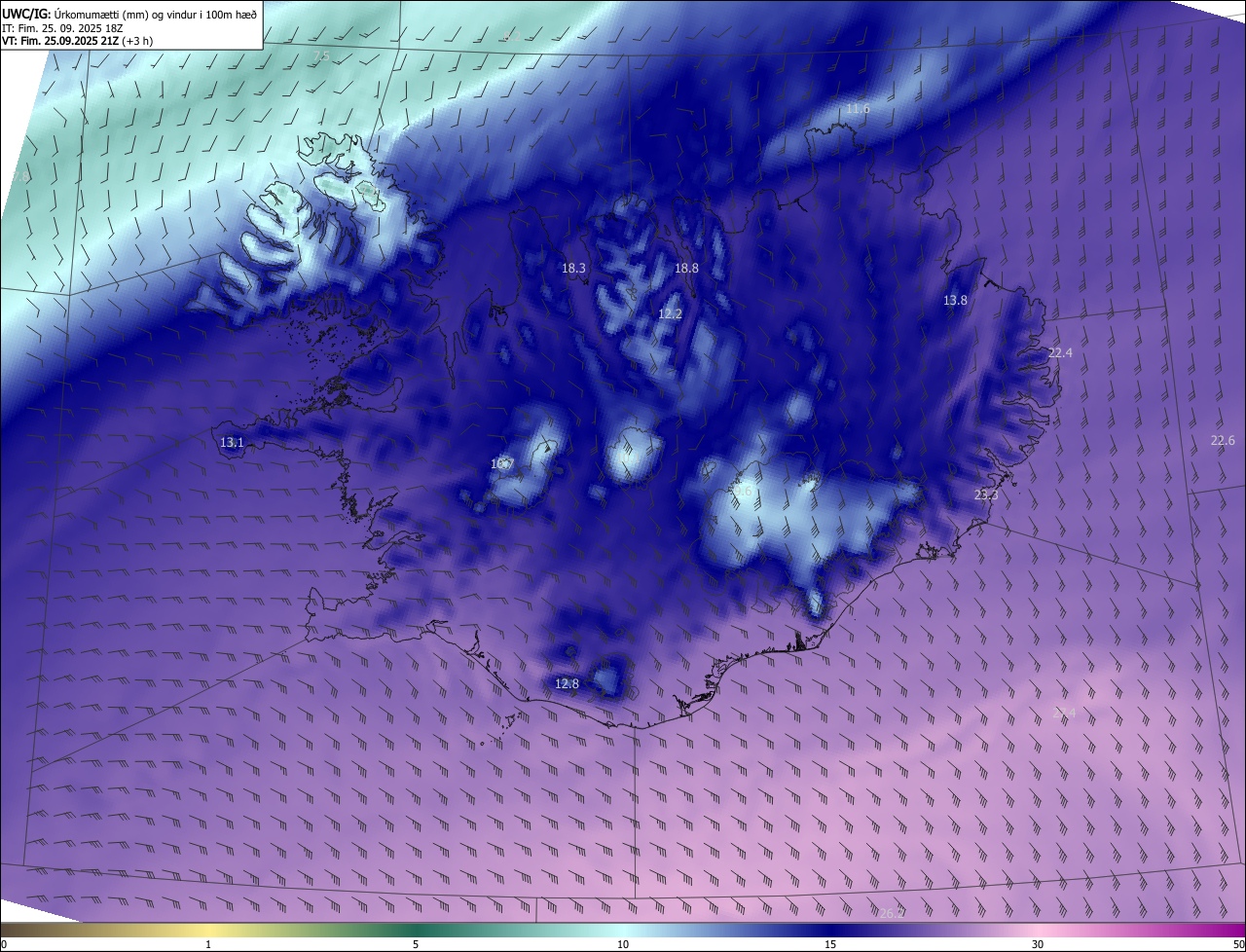This screenshot has width=1246, height=952.
Task: Click the 18.3 value on the map
Action: tap(574, 268)
